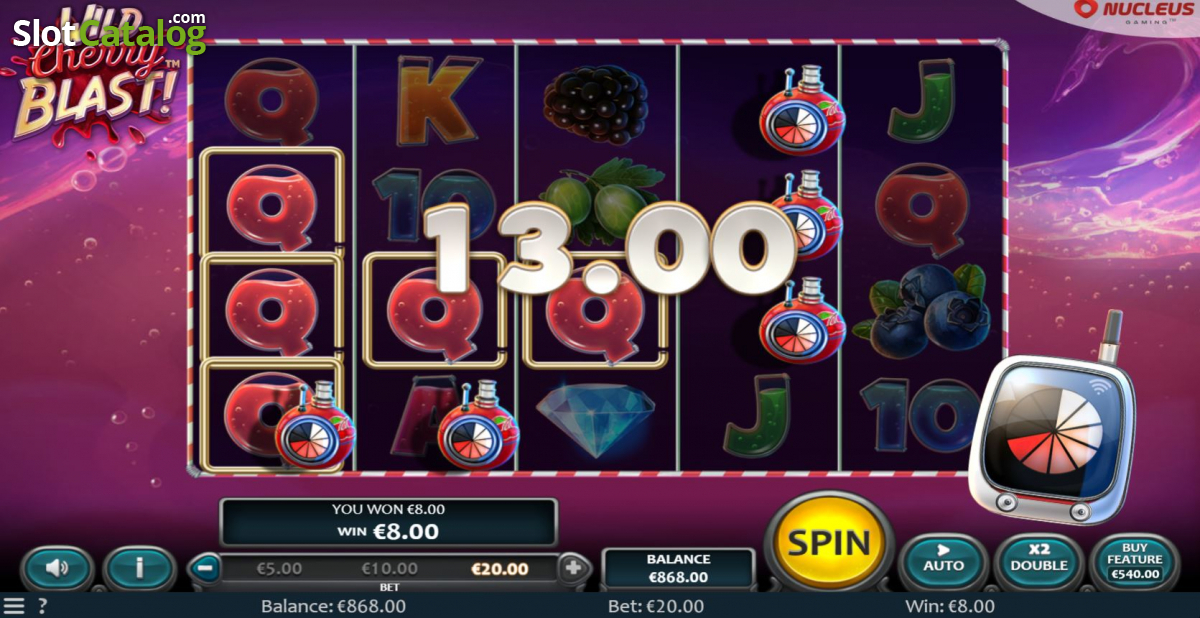Buy feature for €540.00
The height and width of the screenshot is (618, 1200).
[1134, 562]
